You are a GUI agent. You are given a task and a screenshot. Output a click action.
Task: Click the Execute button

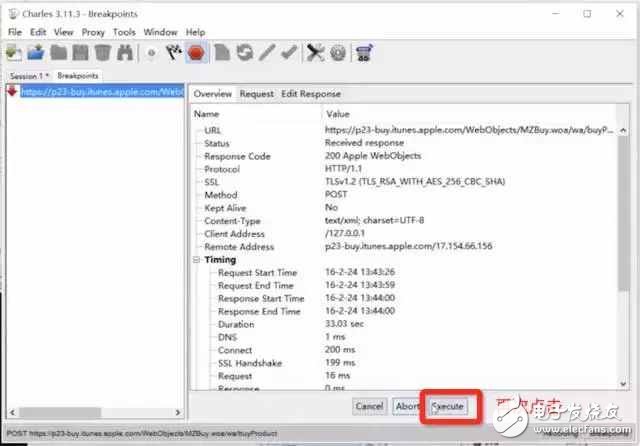pyautogui.click(x=447, y=406)
